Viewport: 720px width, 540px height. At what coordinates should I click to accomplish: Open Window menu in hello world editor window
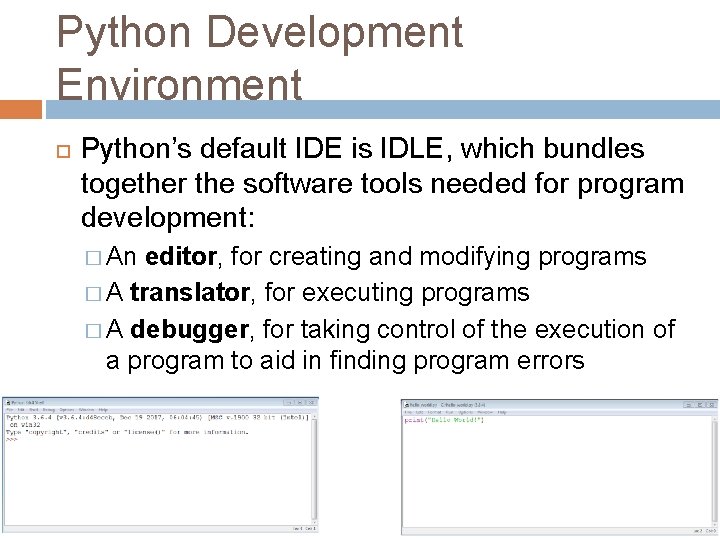(x=485, y=412)
